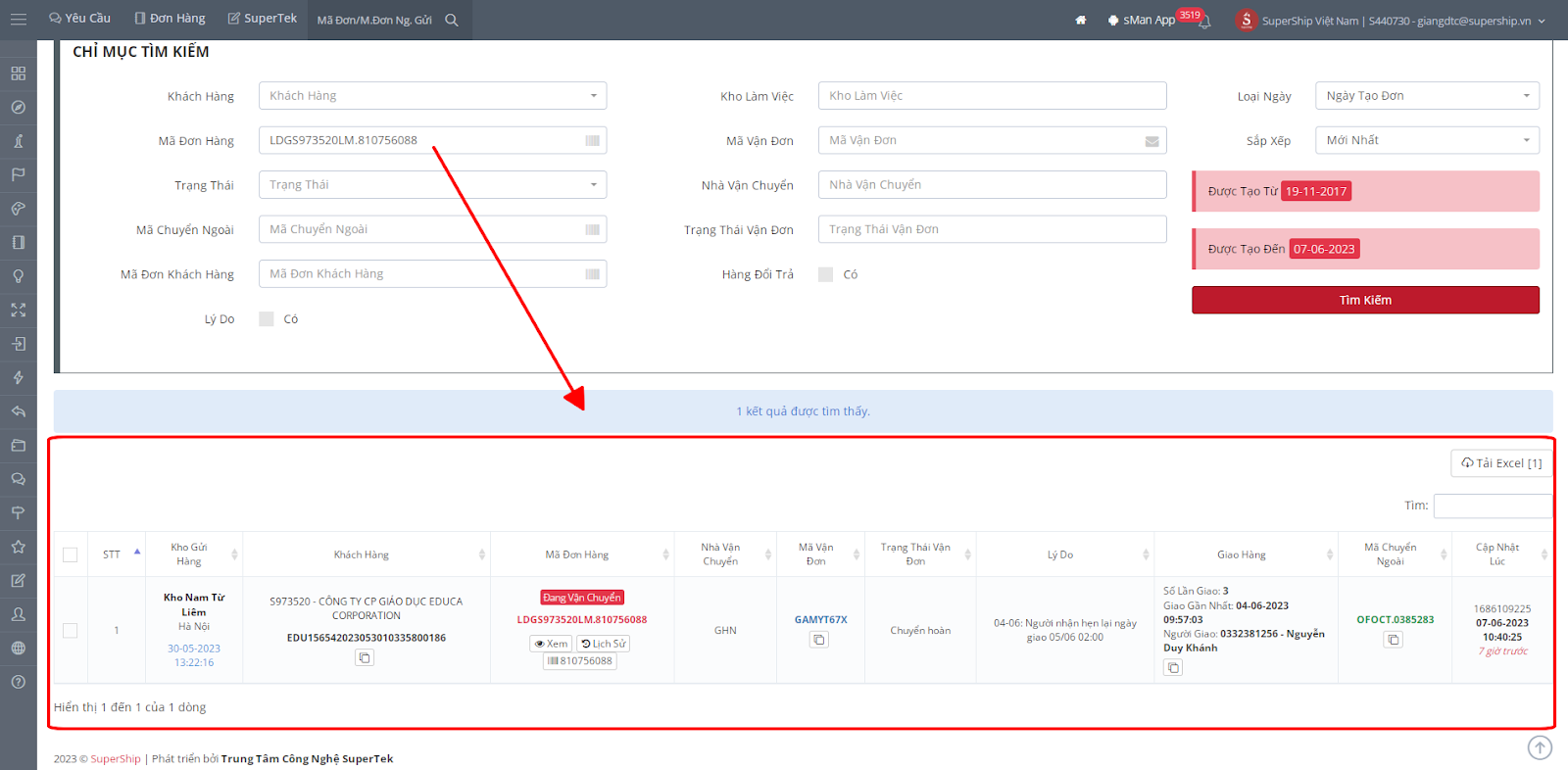Open the SuperTek menu
This screenshot has width=1568, height=770.
pos(262,19)
